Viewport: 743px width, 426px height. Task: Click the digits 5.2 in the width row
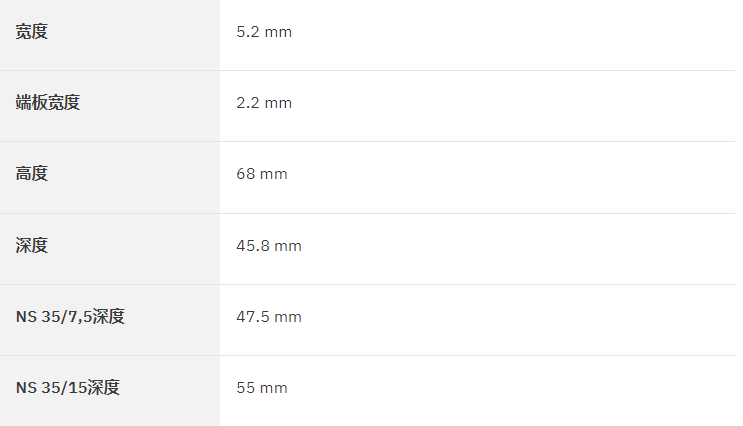point(248,32)
